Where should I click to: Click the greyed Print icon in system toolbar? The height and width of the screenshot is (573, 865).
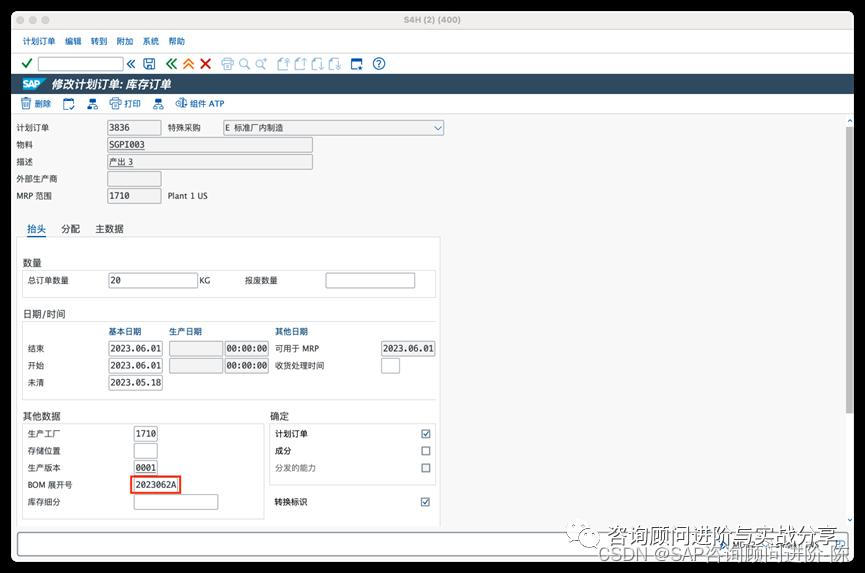click(227, 64)
